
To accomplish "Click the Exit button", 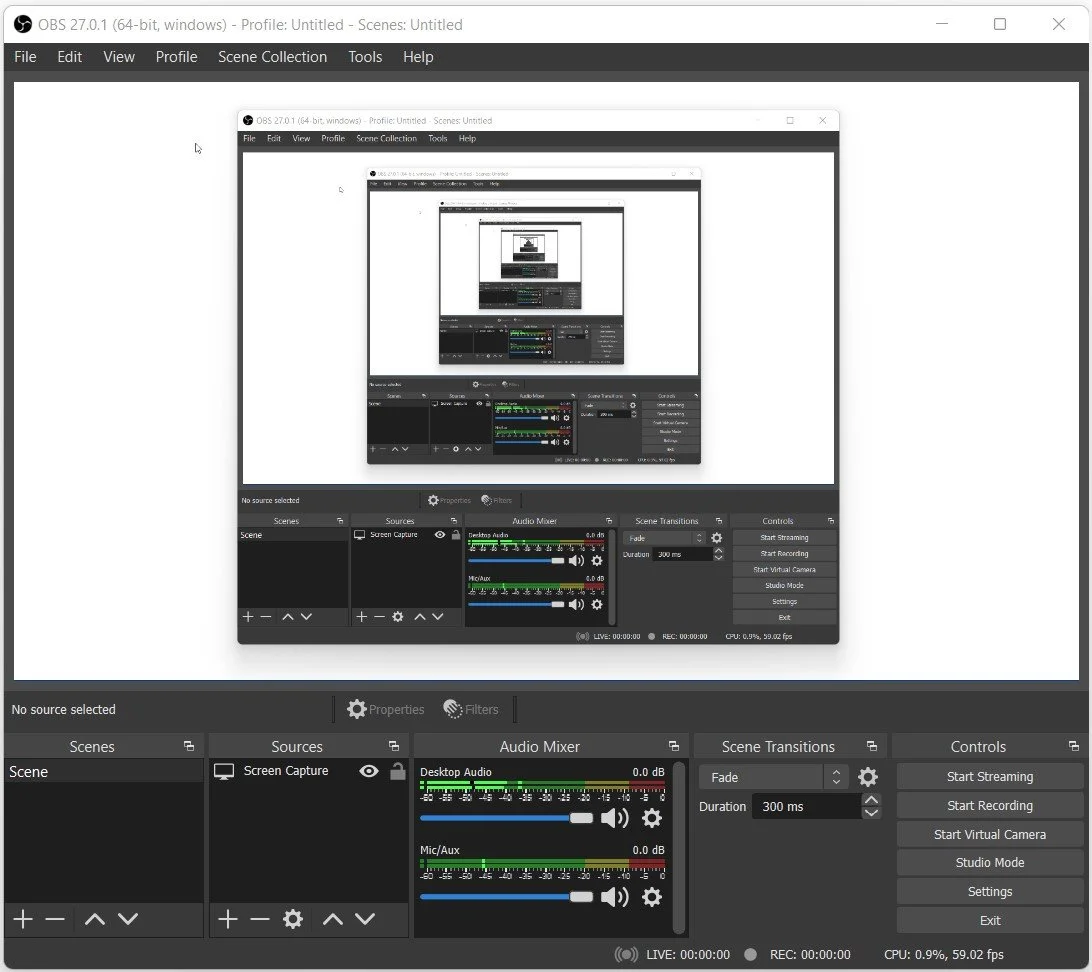I will click(x=990, y=920).
